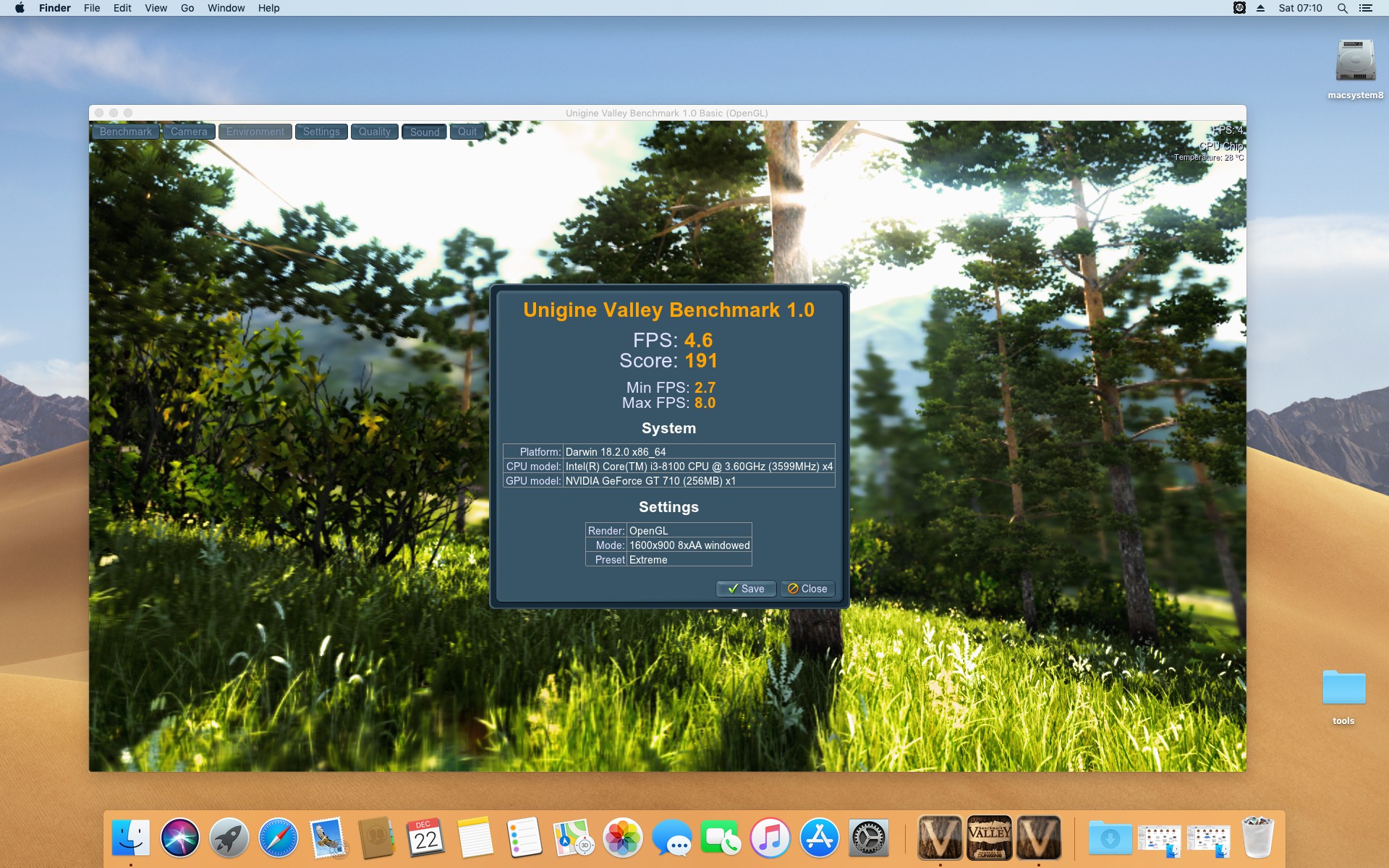The width and height of the screenshot is (1389, 868).
Task: Launch Safari from the Dock
Action: 279,838
